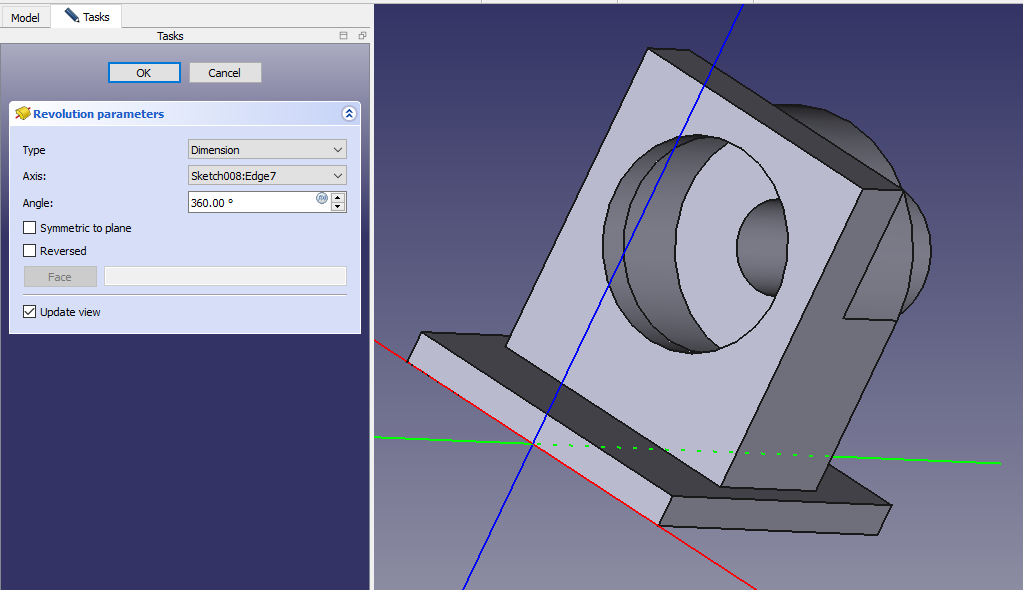Click the Tasks panel layout toggle icon
Viewport: 1023px width, 590px height.
click(x=343, y=36)
